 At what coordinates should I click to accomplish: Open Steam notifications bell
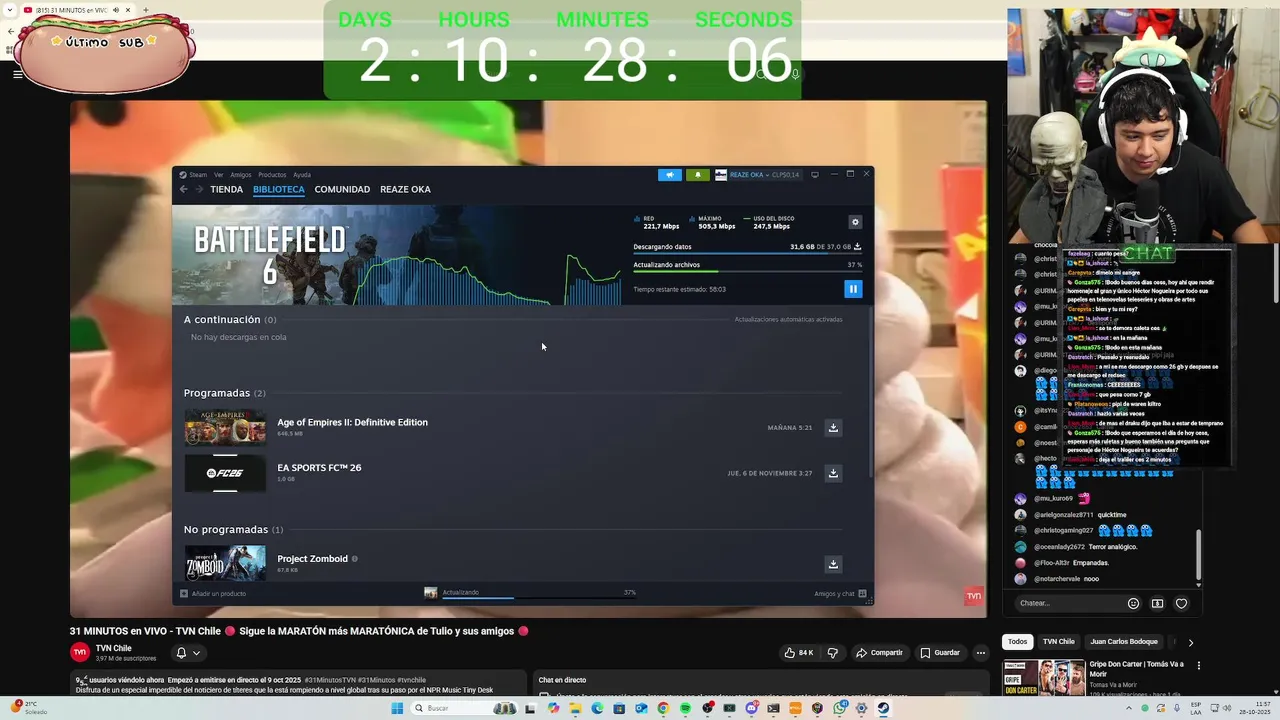(x=697, y=175)
